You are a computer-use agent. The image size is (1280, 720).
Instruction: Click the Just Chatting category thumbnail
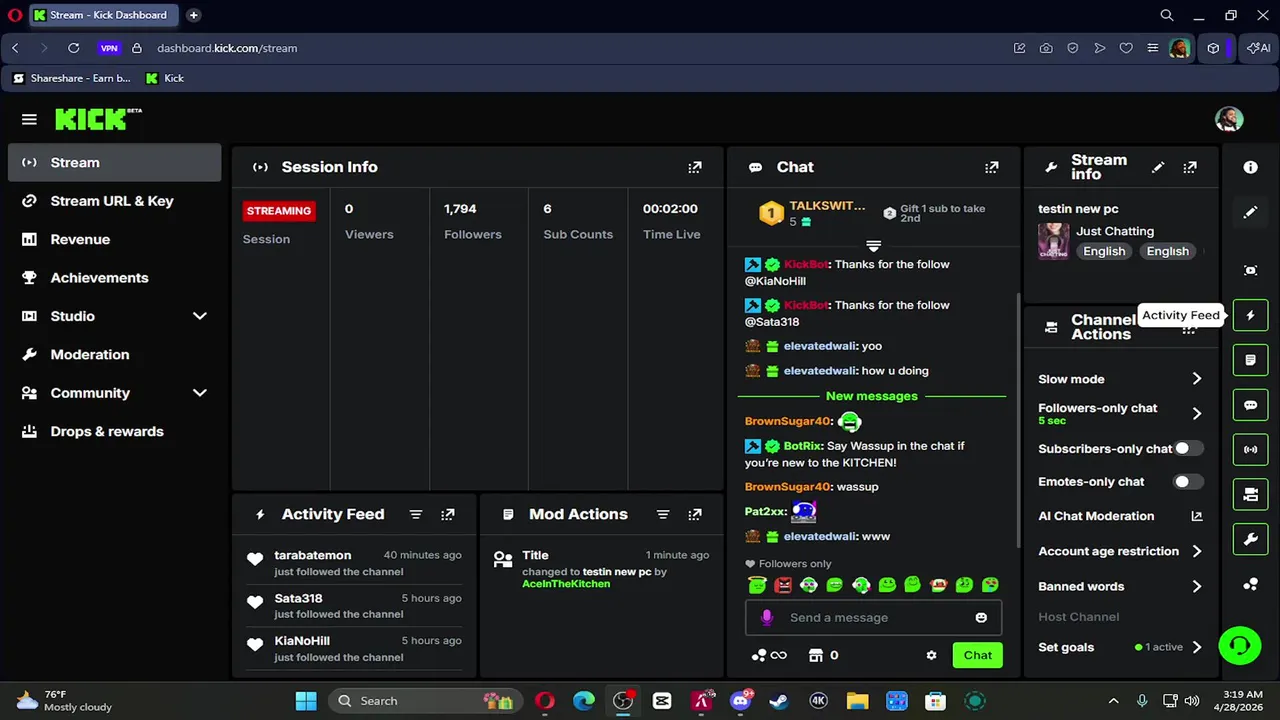[1053, 241]
